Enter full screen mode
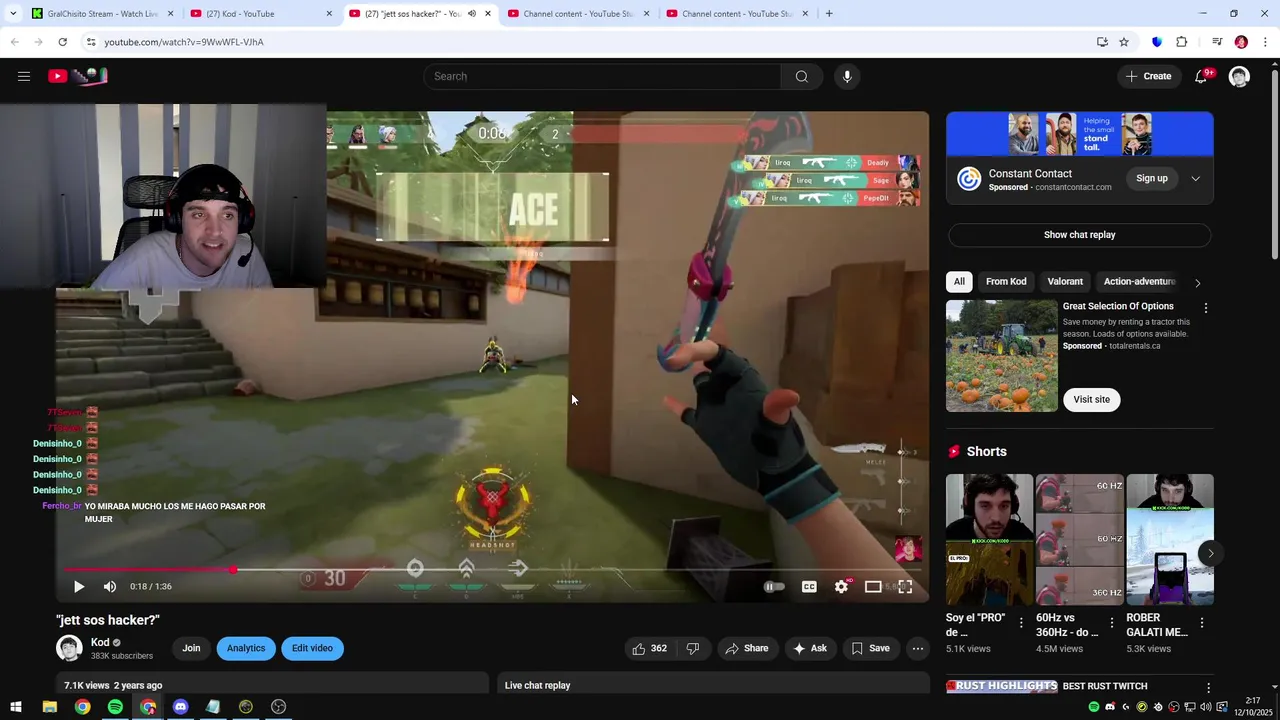This screenshot has width=1280, height=720. click(x=905, y=587)
